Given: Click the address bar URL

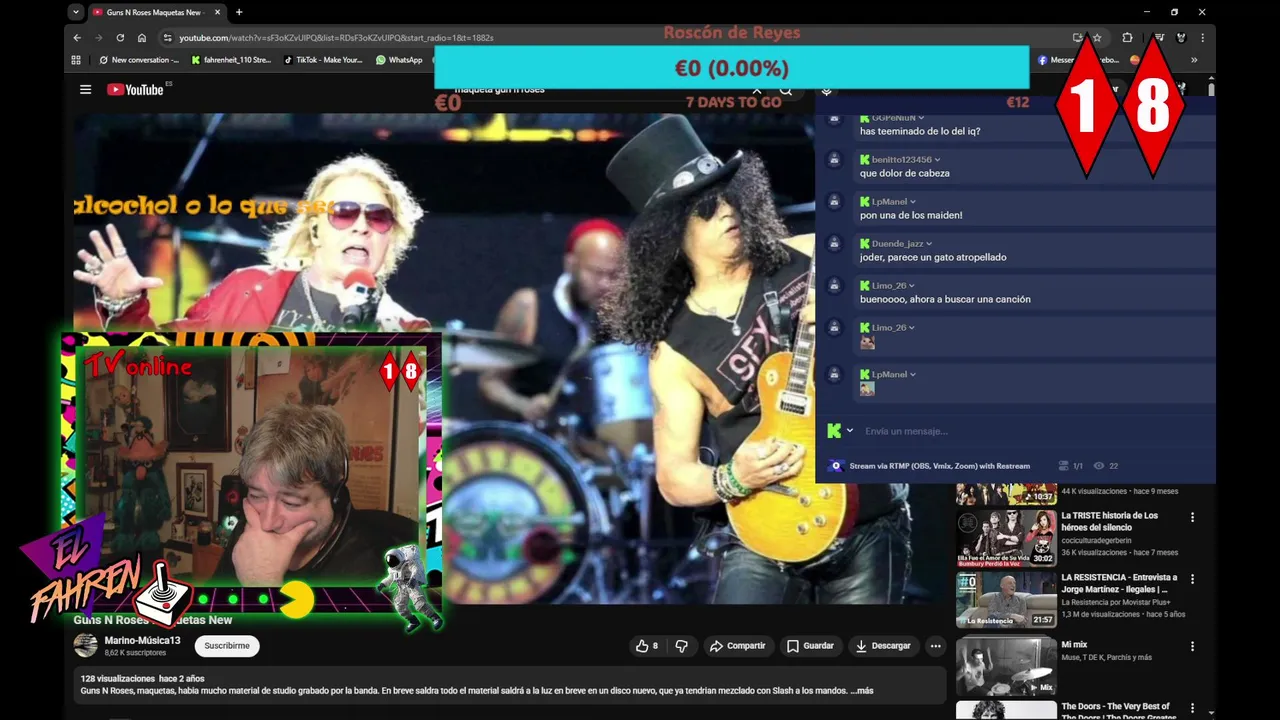Looking at the screenshot, I should [x=336, y=37].
